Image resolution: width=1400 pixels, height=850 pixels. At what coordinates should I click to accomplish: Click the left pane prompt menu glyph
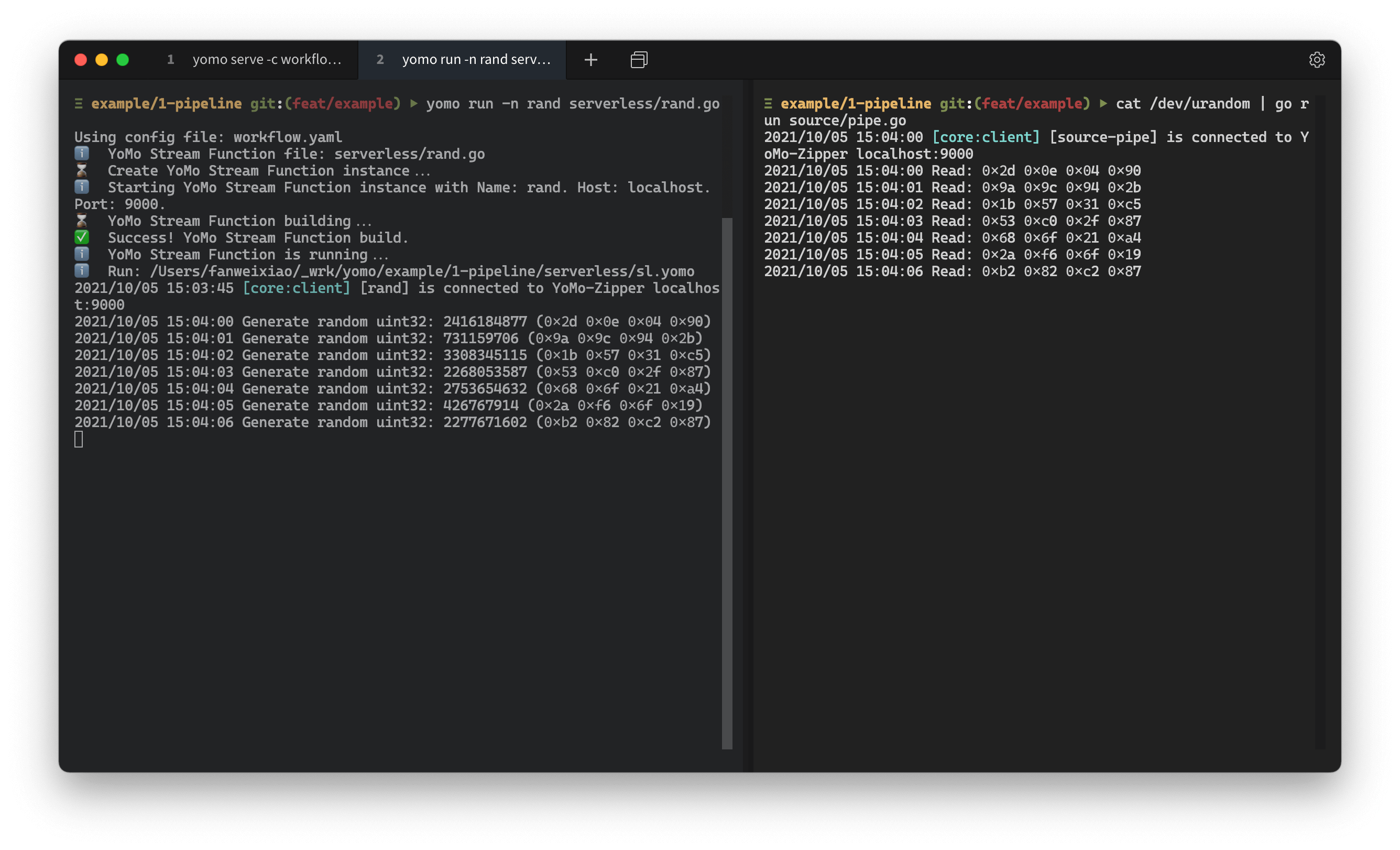[x=79, y=103]
